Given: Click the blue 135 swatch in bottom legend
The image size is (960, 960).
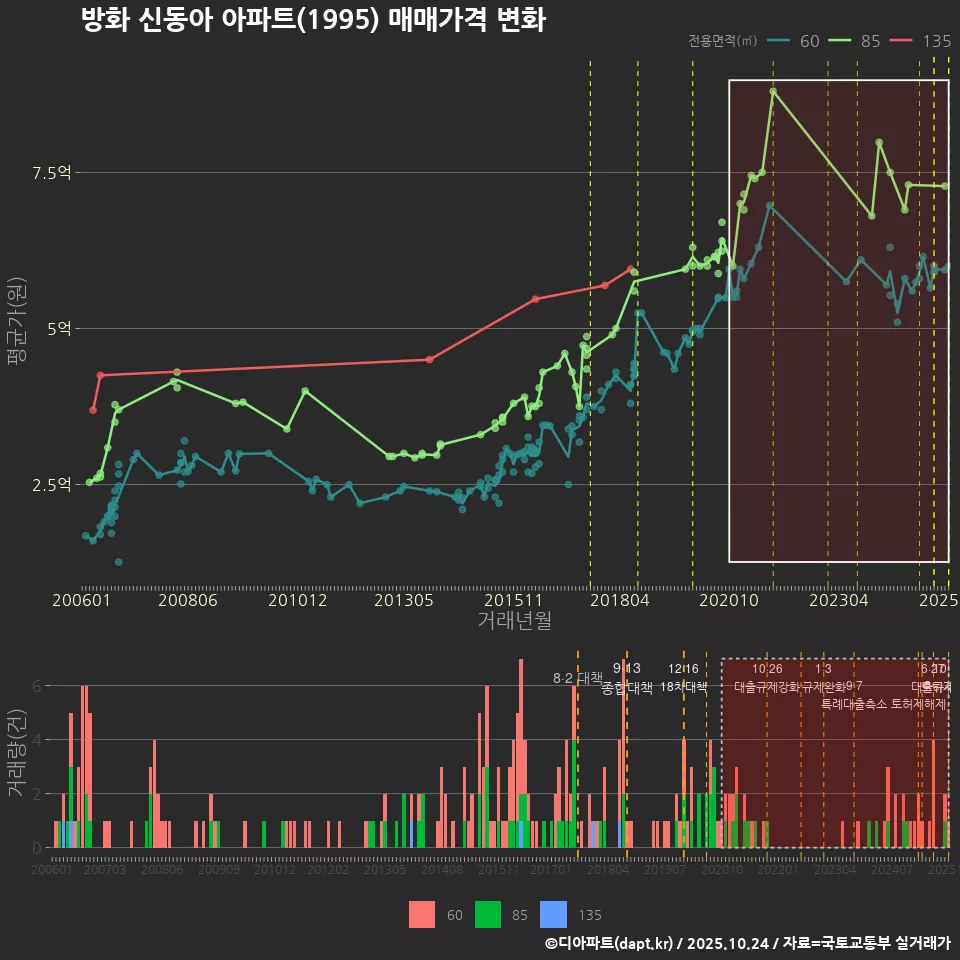Looking at the screenshot, I should (553, 914).
